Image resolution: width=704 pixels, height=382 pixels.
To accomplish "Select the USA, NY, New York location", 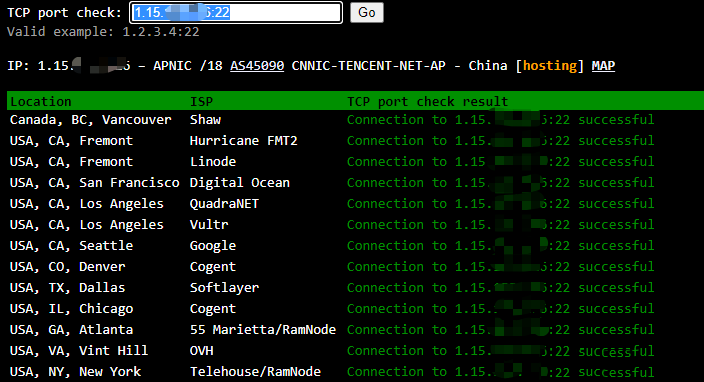I will [75, 372].
